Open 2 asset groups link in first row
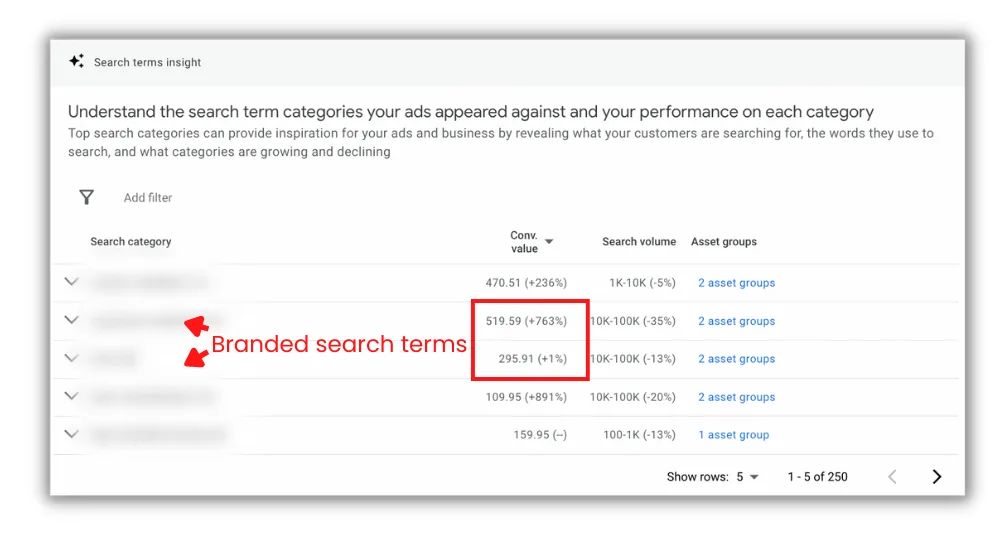 (736, 283)
